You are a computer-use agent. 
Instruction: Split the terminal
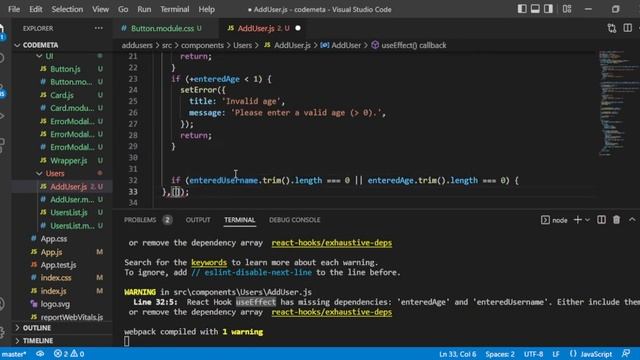pyautogui.click(x=601, y=220)
